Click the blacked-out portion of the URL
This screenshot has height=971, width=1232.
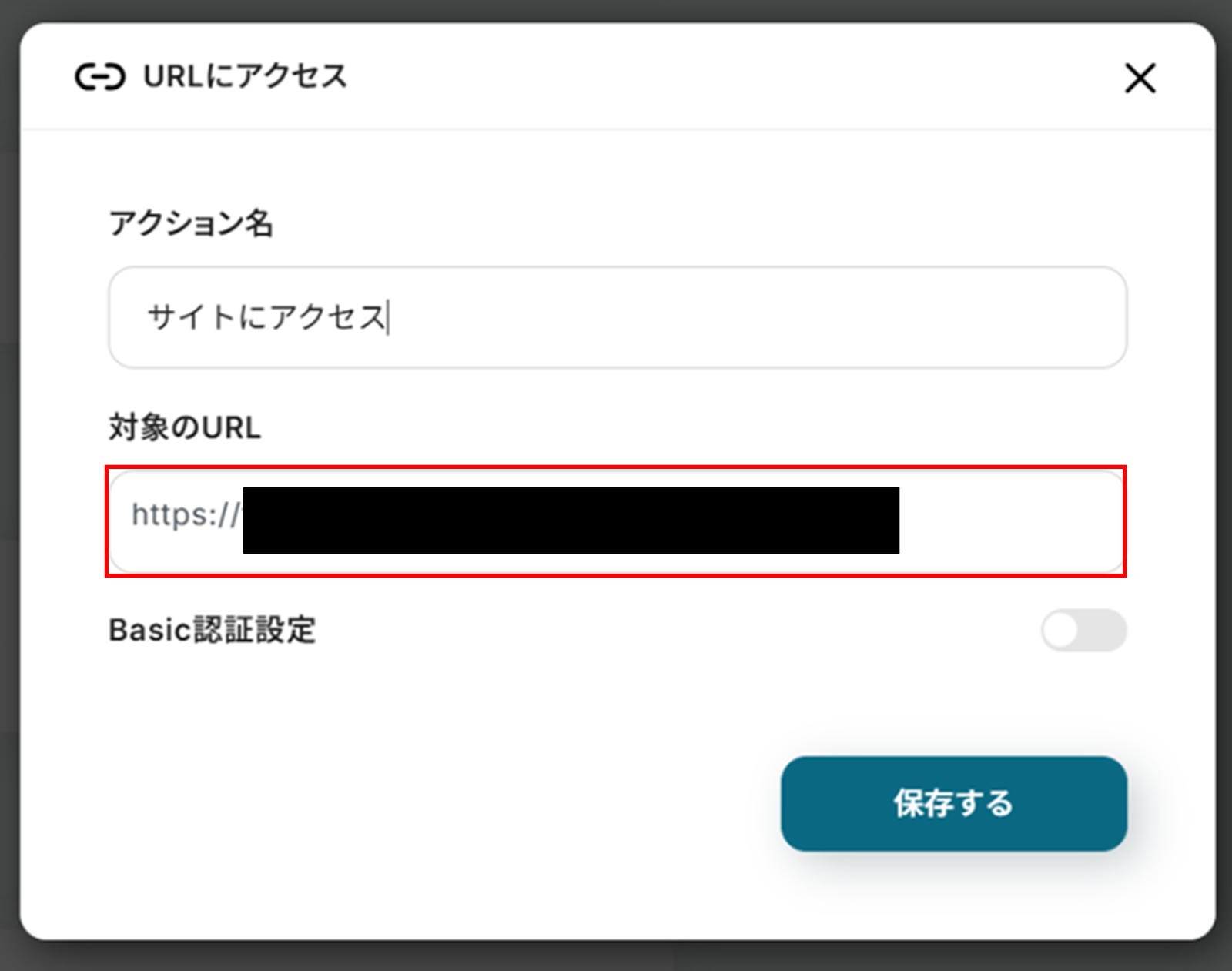[x=570, y=520]
